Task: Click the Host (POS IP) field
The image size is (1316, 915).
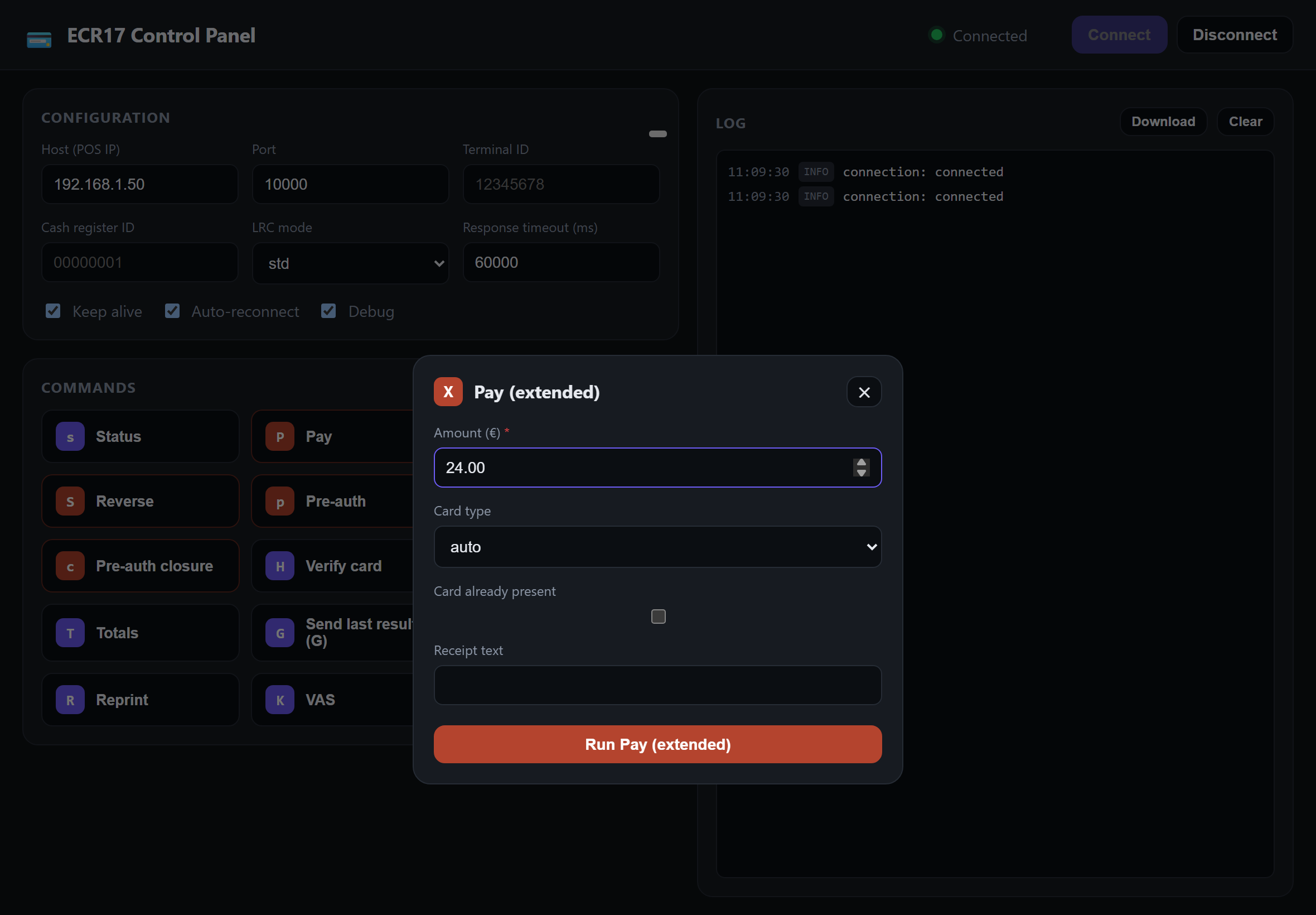Action: click(140, 184)
